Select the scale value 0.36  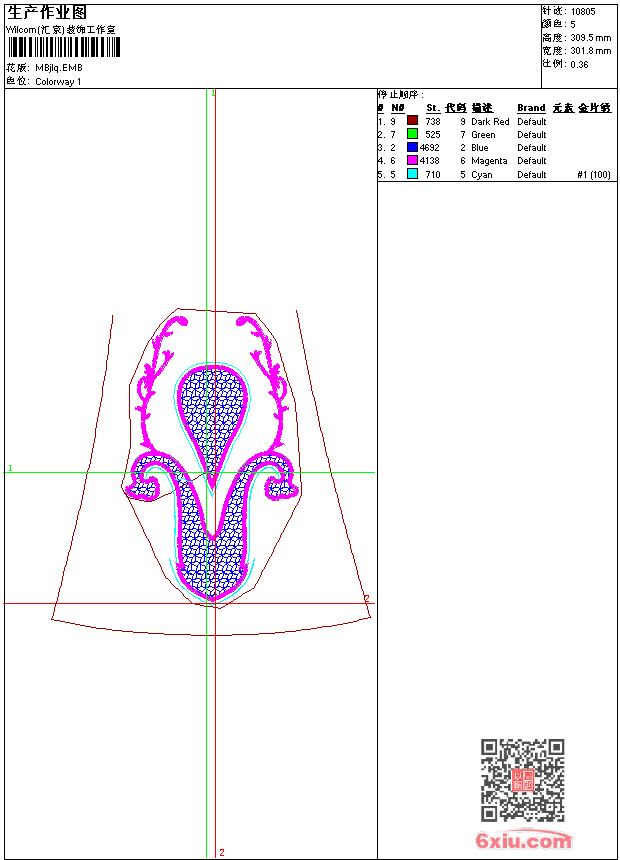579,65
